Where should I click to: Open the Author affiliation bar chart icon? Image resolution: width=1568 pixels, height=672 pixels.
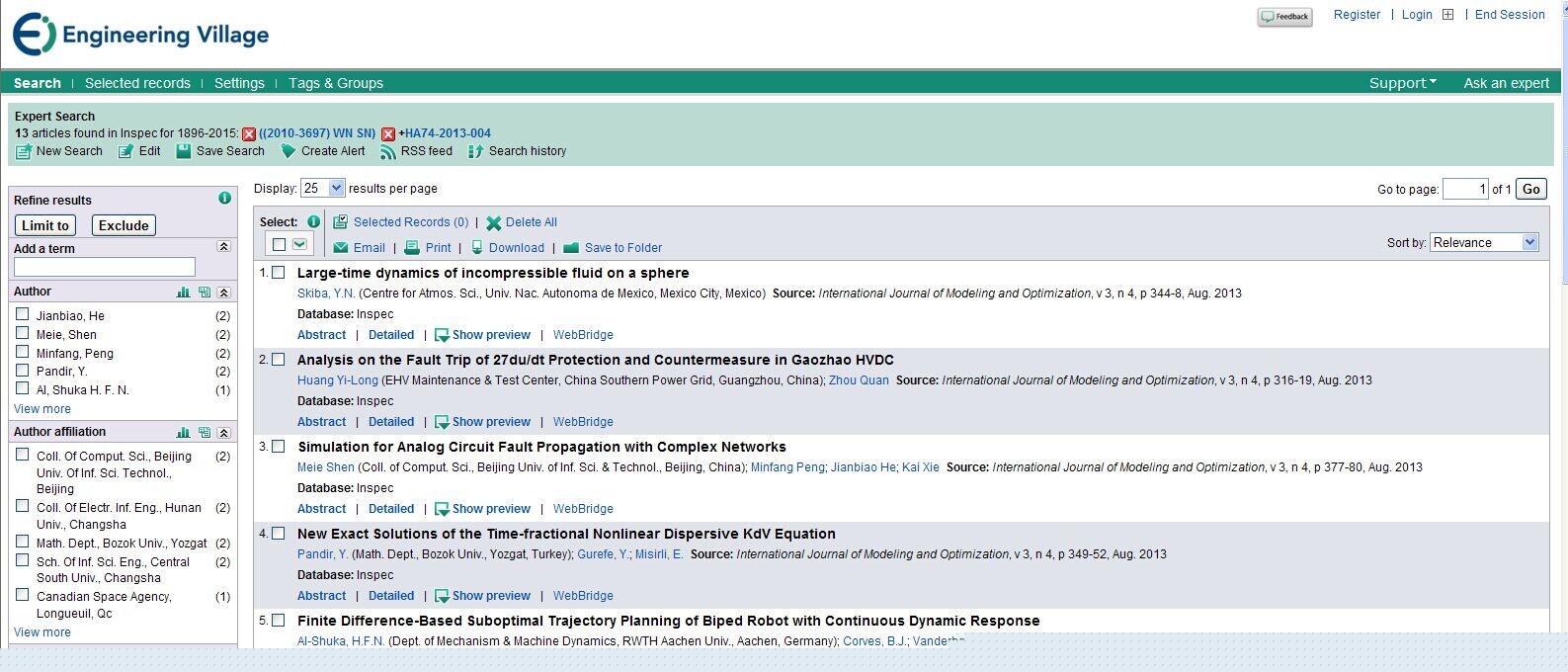183,433
